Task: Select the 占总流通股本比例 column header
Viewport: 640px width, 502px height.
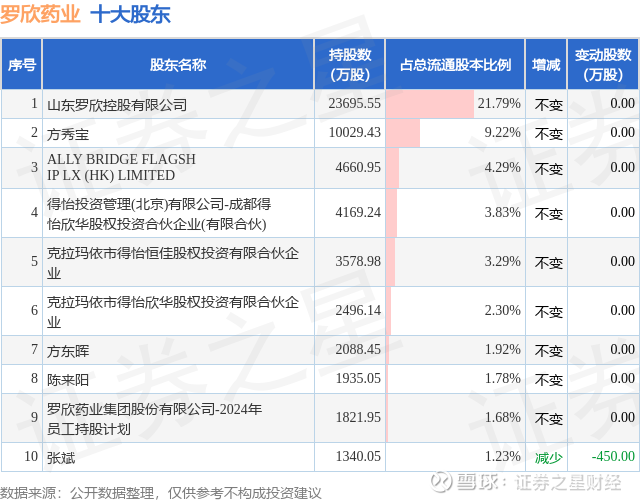Action: pyautogui.click(x=455, y=64)
